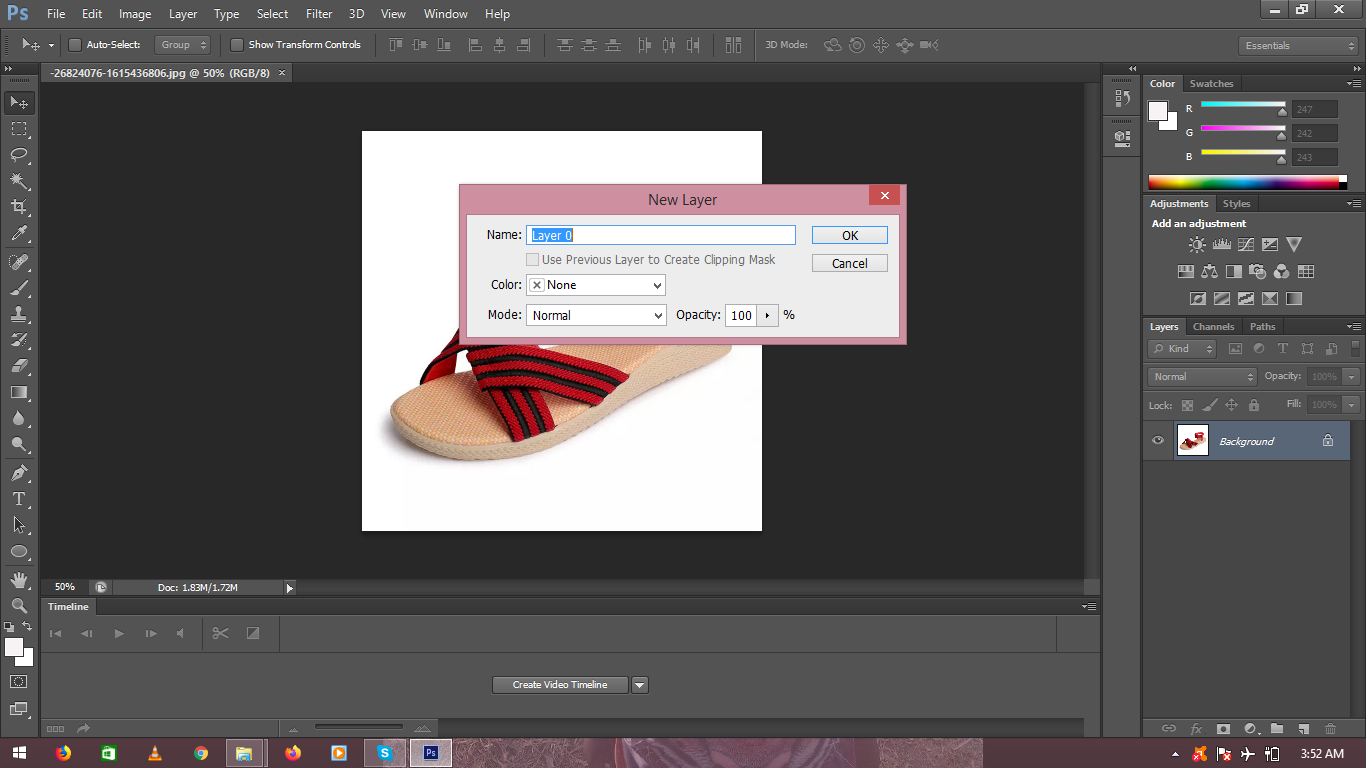Click the foreground color swatch in Color panel
Viewport: 1366px width, 768px height.
[x=1158, y=110]
